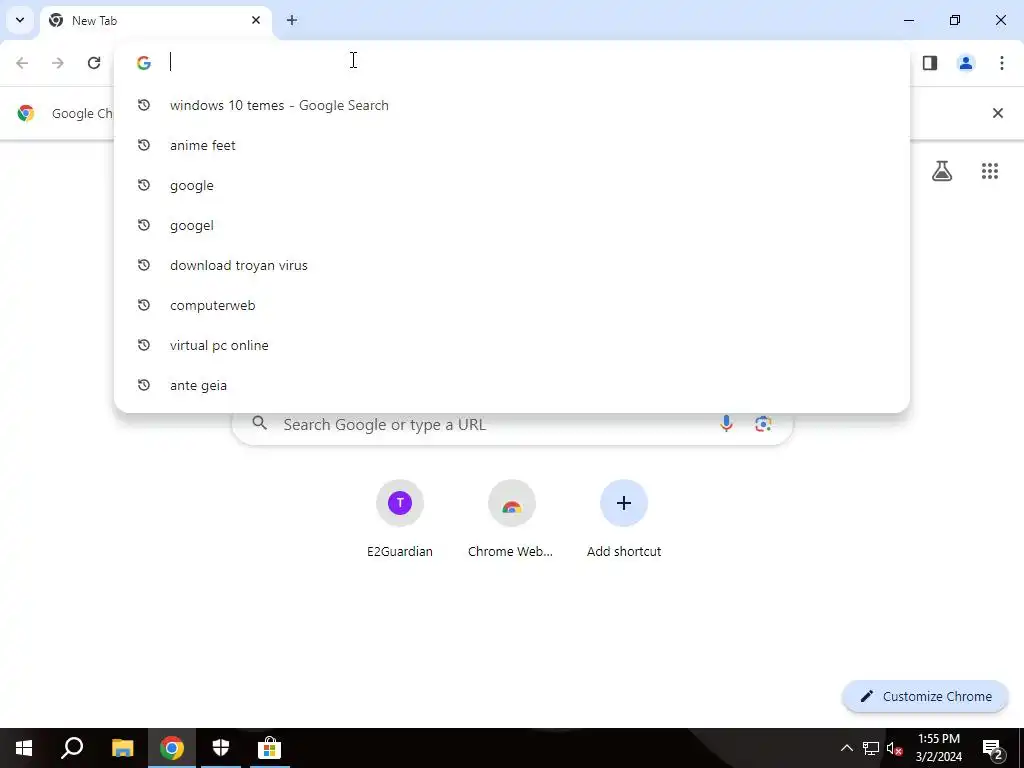Image resolution: width=1024 pixels, height=768 pixels.
Task: Close the New Tab tab
Action: tap(256, 20)
